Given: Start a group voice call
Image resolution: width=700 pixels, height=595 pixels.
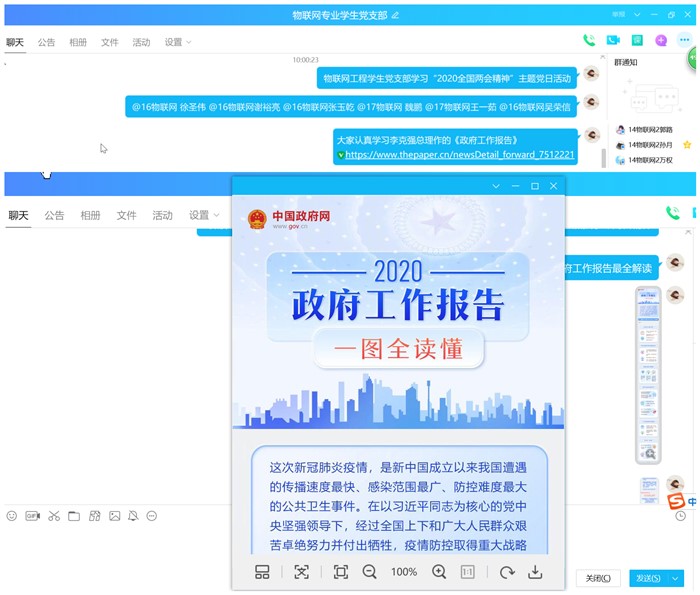Looking at the screenshot, I should pos(589,41).
